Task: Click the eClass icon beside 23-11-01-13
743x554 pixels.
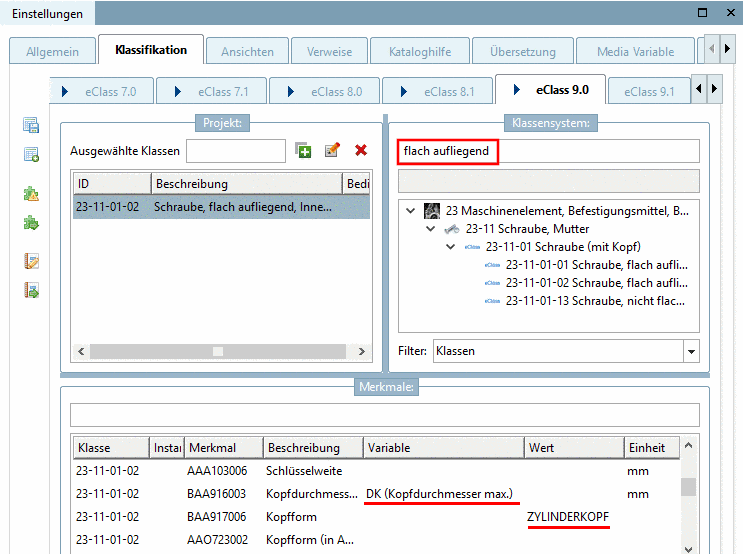Action: 492,301
